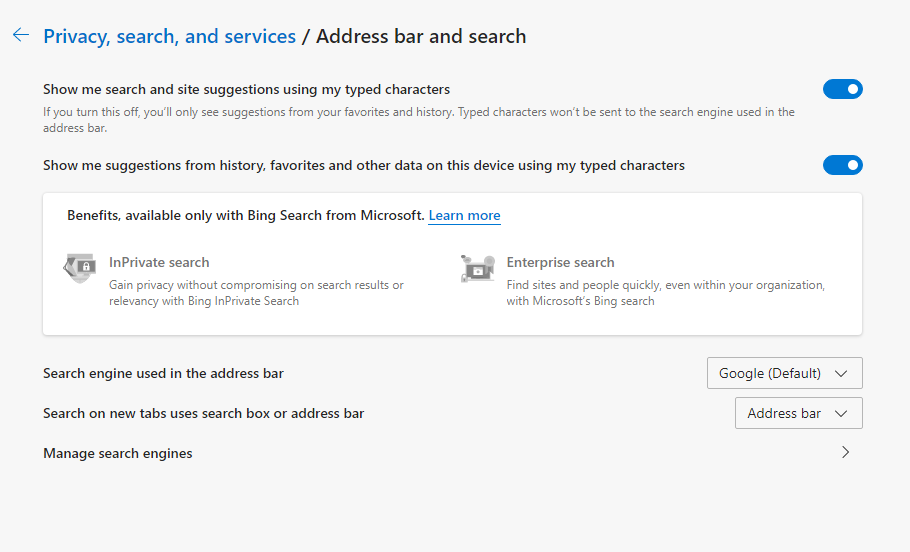Click the InPrivate search description text
The image size is (910, 552).
point(256,293)
